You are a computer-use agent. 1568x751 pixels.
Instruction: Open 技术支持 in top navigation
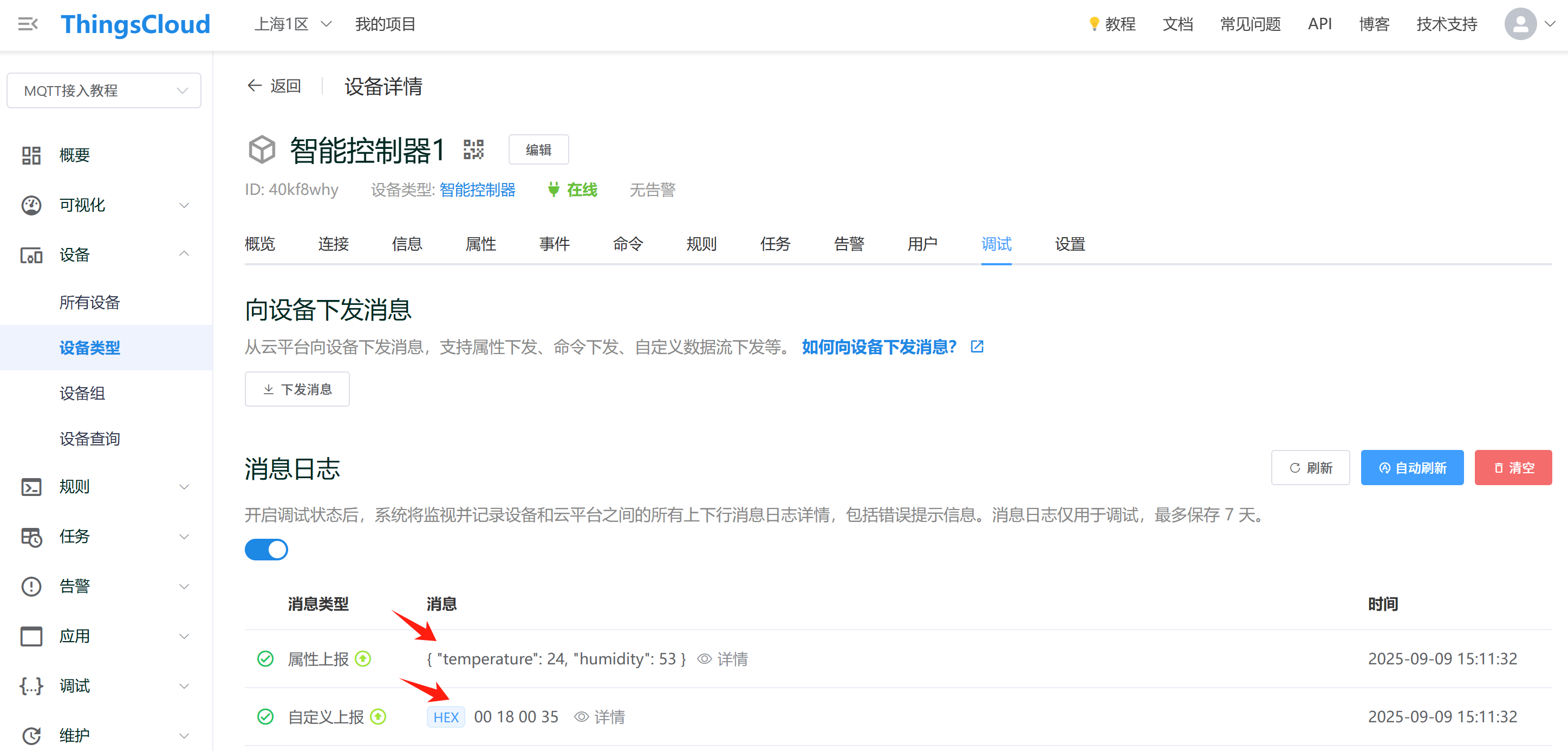click(x=1447, y=24)
